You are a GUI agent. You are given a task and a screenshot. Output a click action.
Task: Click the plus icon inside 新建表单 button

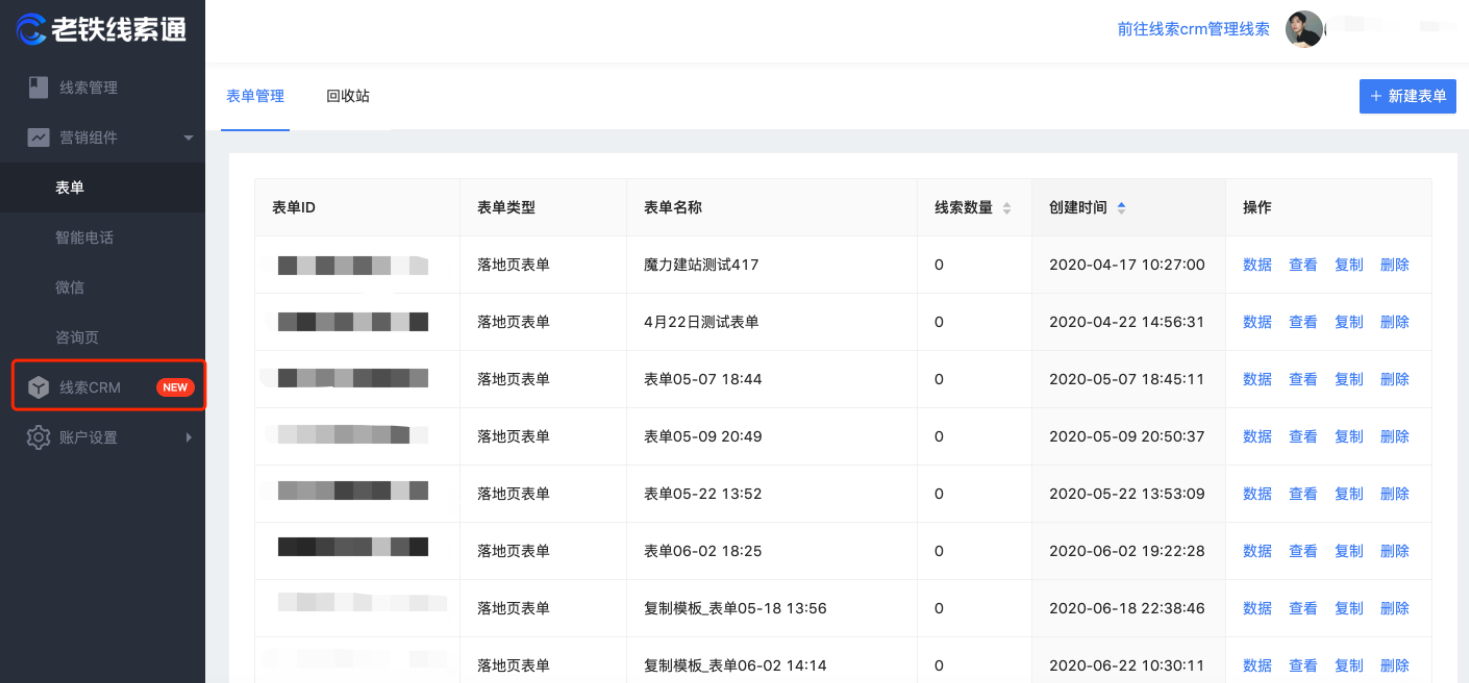pos(1377,96)
